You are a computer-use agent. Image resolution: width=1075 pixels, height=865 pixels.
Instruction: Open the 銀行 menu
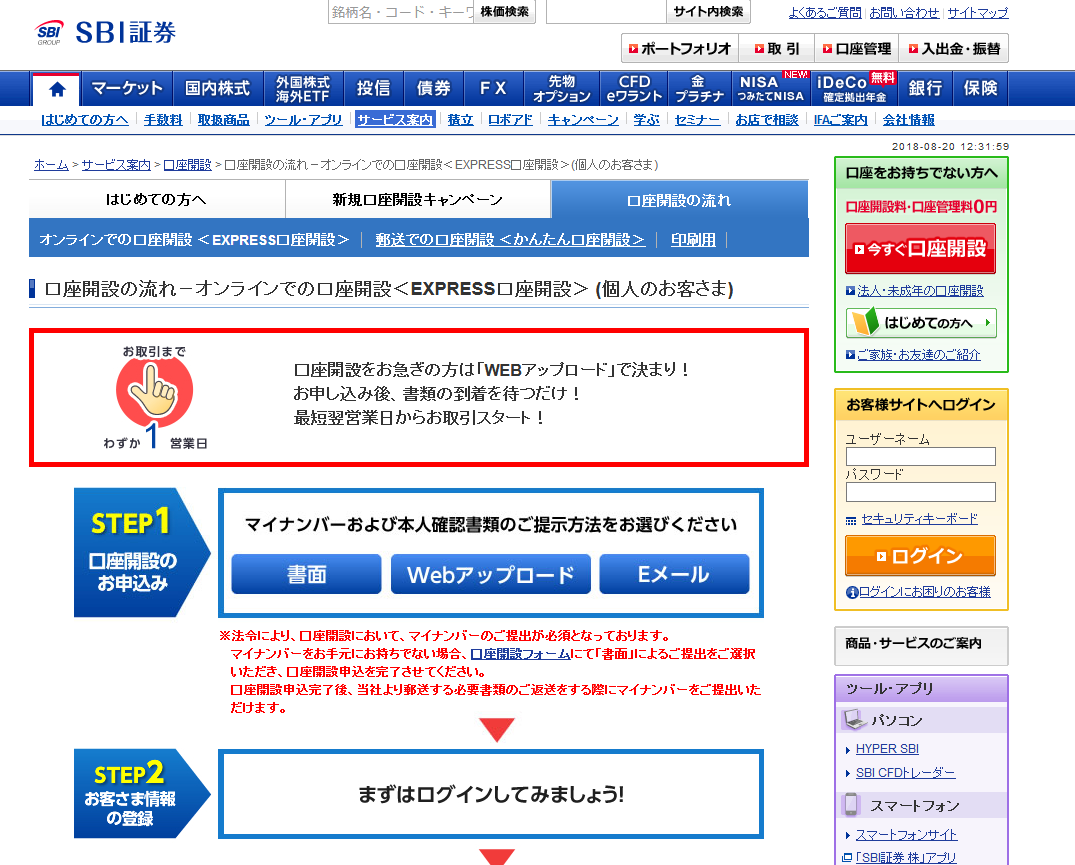(925, 88)
